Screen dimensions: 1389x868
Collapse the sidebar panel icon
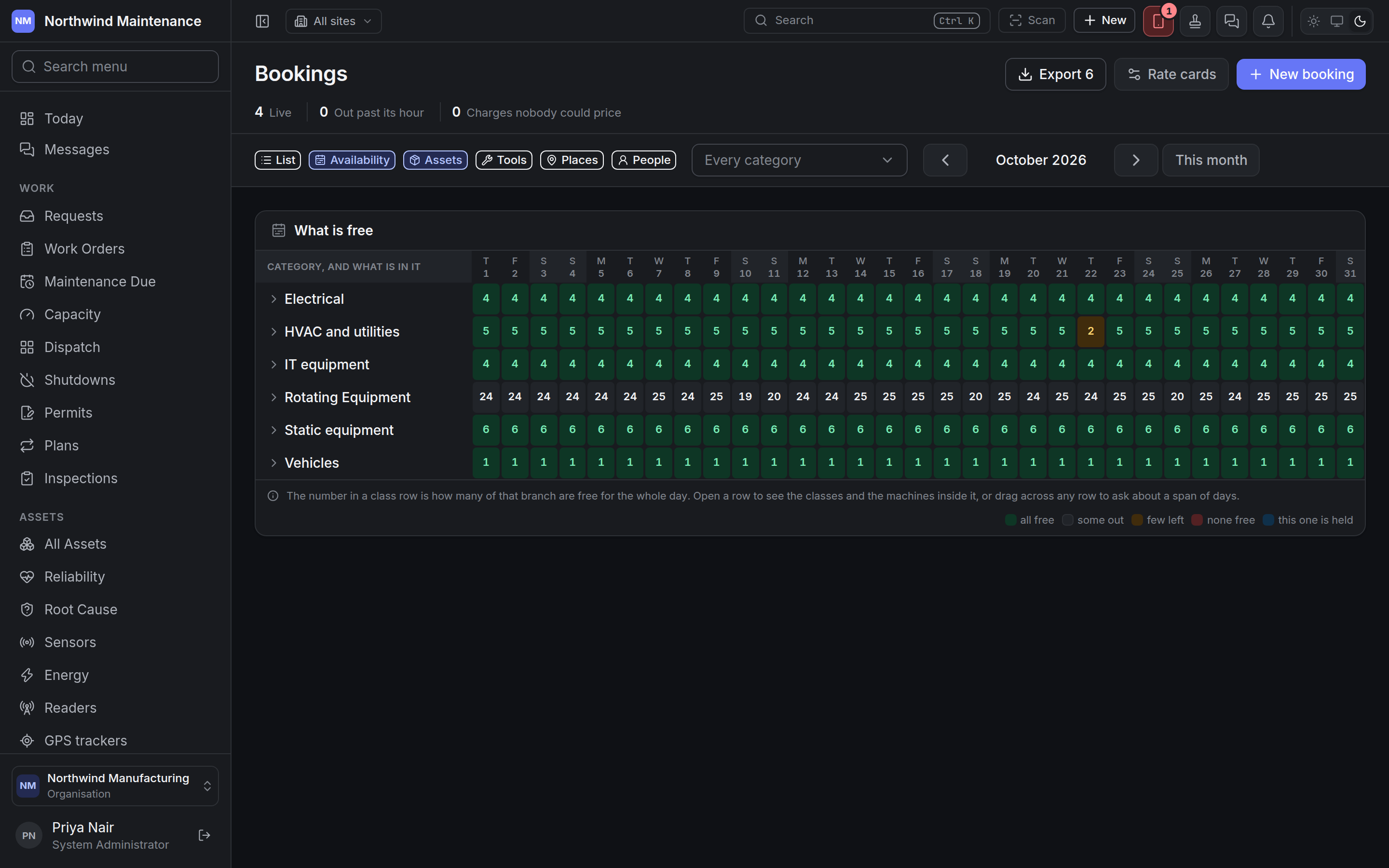click(x=262, y=21)
